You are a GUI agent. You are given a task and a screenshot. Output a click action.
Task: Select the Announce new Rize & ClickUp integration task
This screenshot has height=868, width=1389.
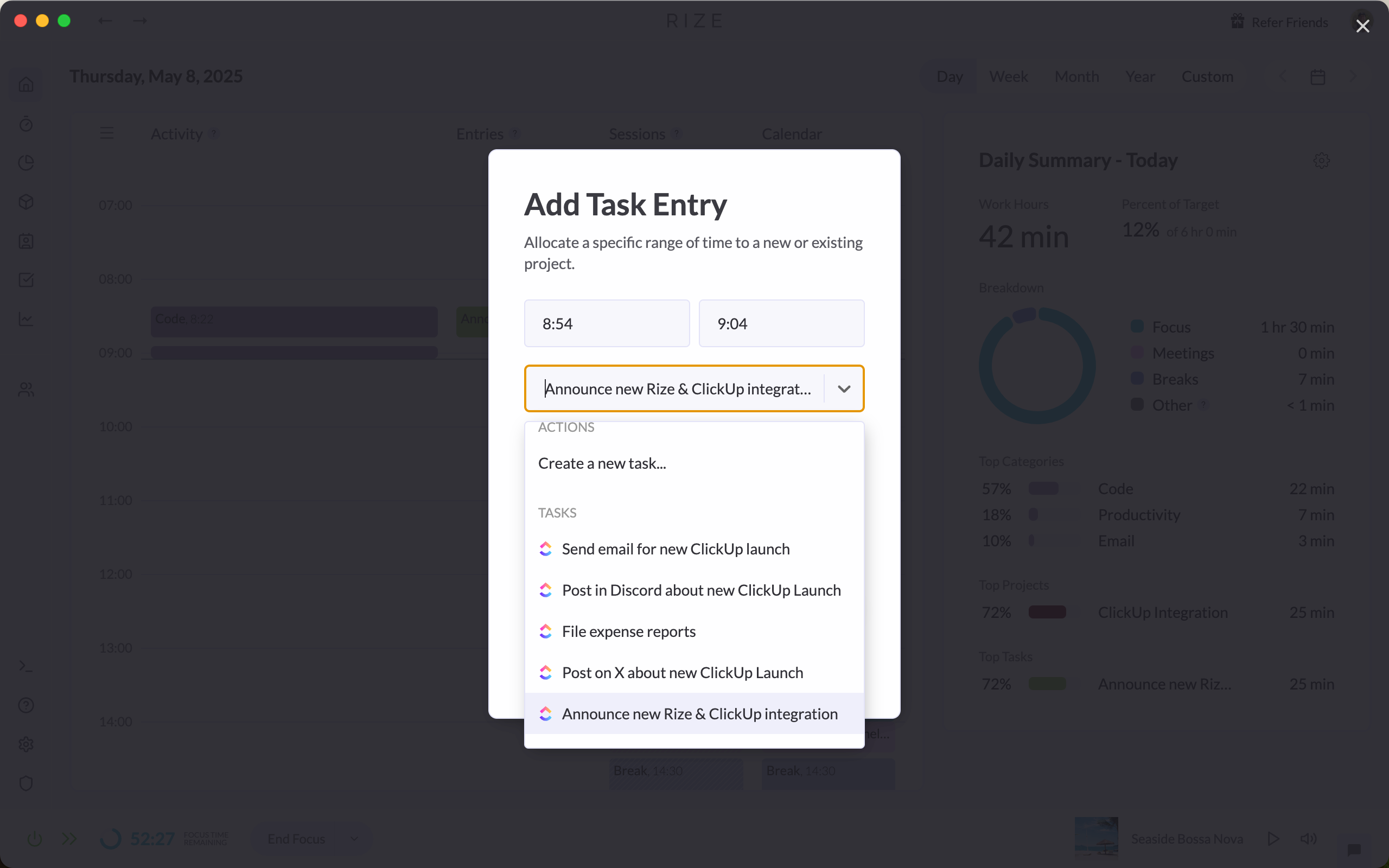700,713
